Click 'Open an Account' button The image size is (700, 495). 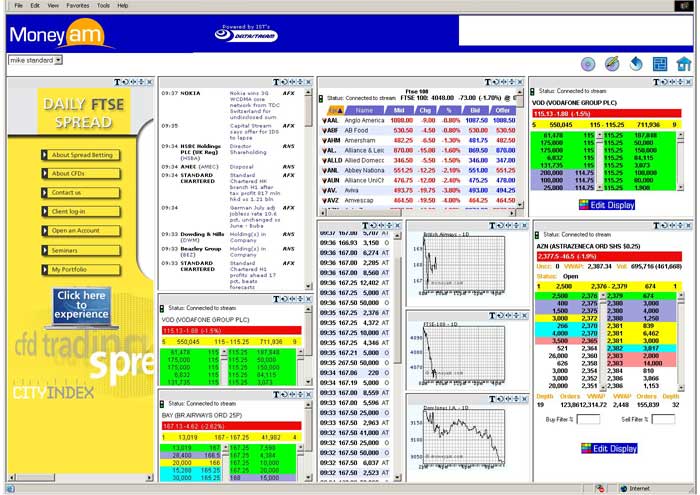point(81,230)
